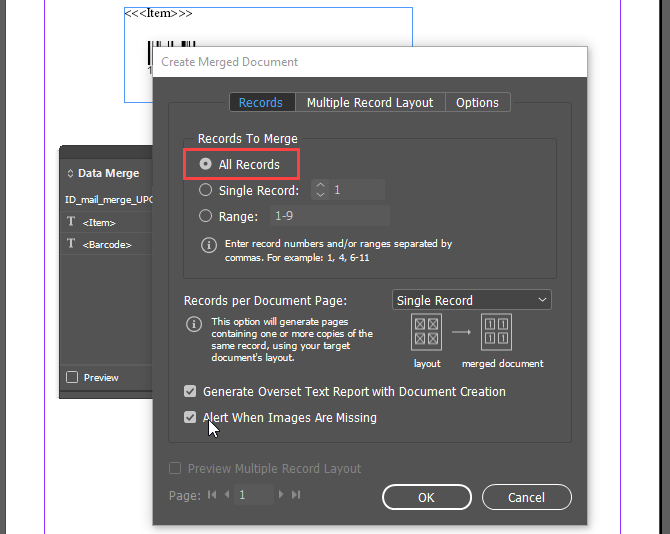This screenshot has width=670, height=534.
Task: Click the info icon beside page option description
Action: (x=194, y=324)
